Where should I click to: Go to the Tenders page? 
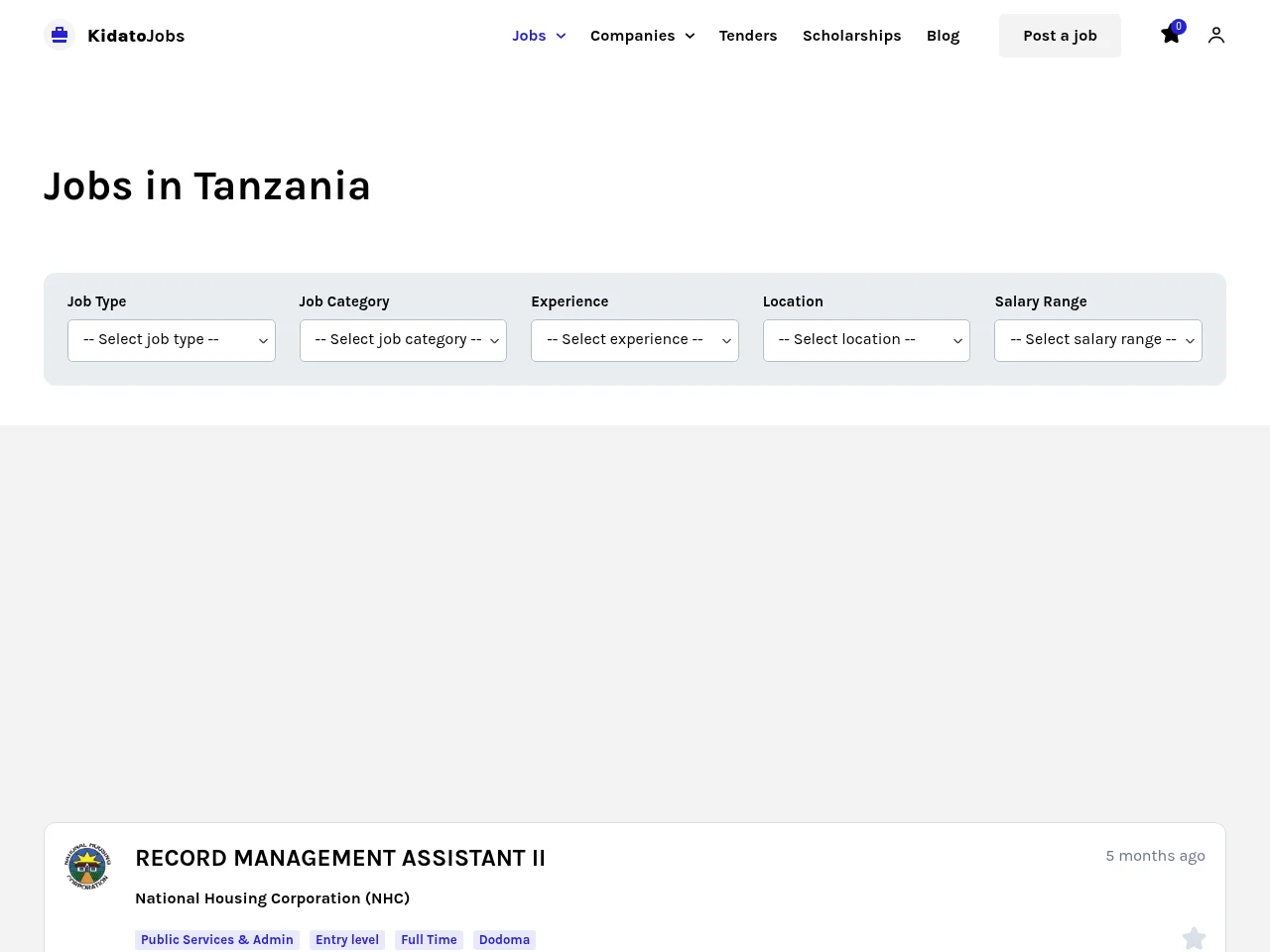(748, 36)
